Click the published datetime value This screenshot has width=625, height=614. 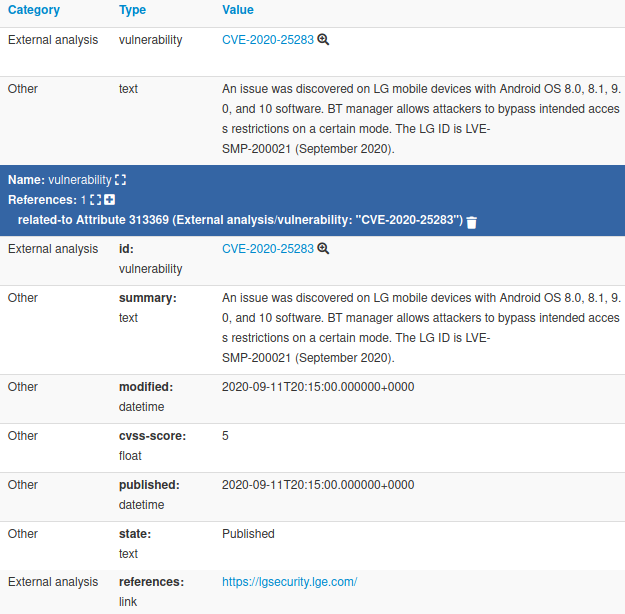pyautogui.click(x=317, y=485)
